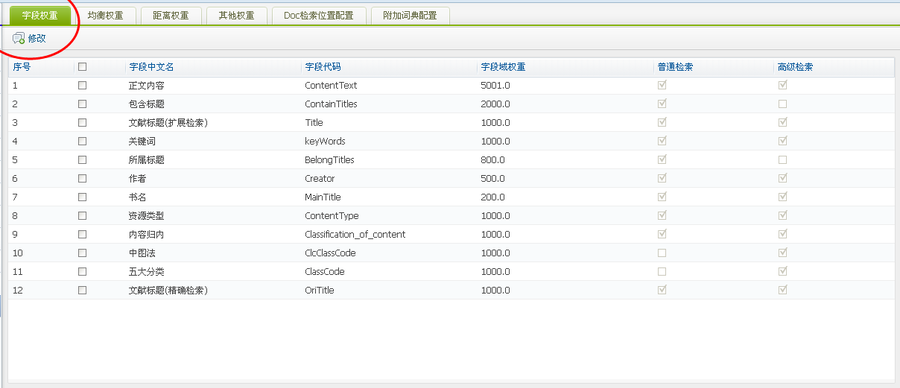Check the row selector for 正文内容
This screenshot has width=900, height=388.
coord(82,85)
